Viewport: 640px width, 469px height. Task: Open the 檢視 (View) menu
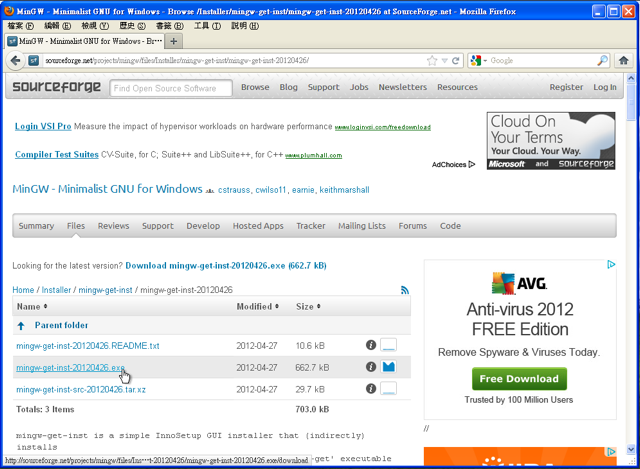click(95, 26)
